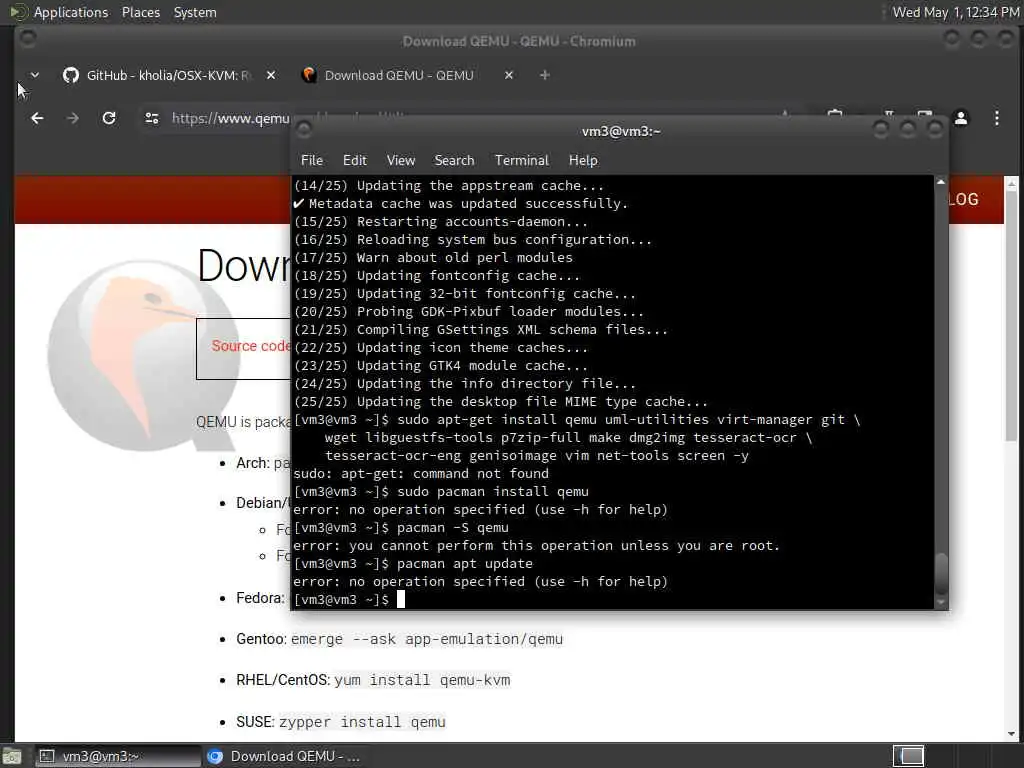Viewport: 1024px width, 768px height.
Task: Click GitHub octocat favicon on first tab
Action: click(71, 75)
